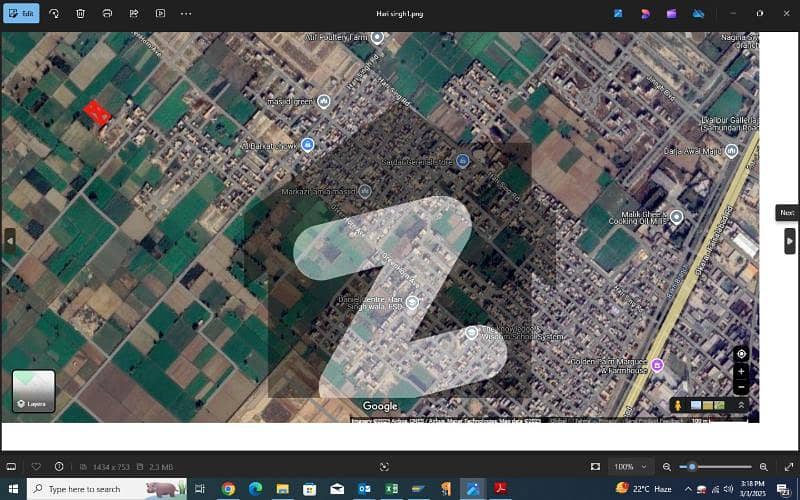
Task: Go to the previous image
Action: click(x=10, y=240)
